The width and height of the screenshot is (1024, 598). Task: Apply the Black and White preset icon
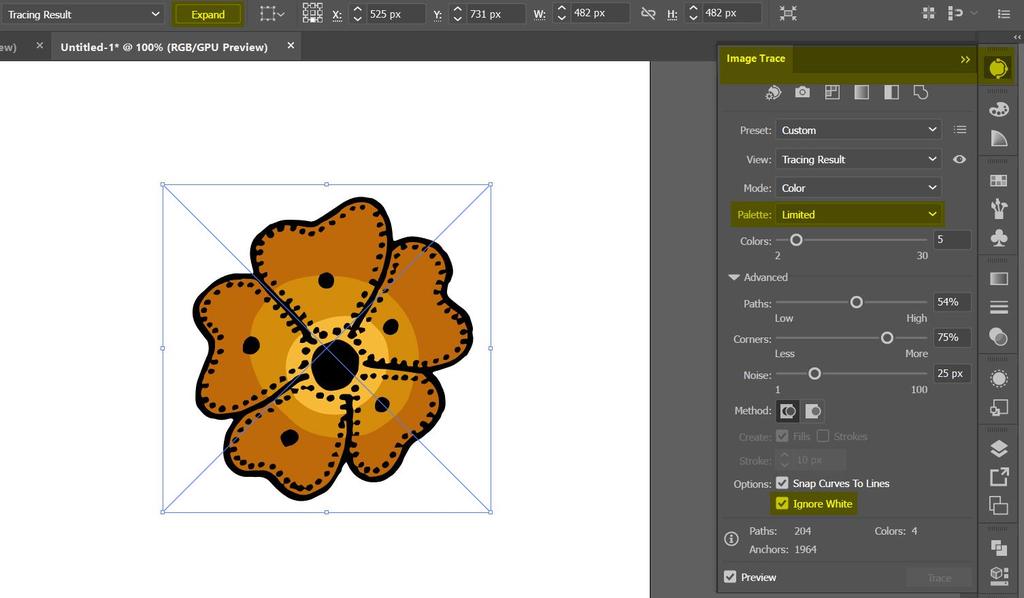(891, 92)
